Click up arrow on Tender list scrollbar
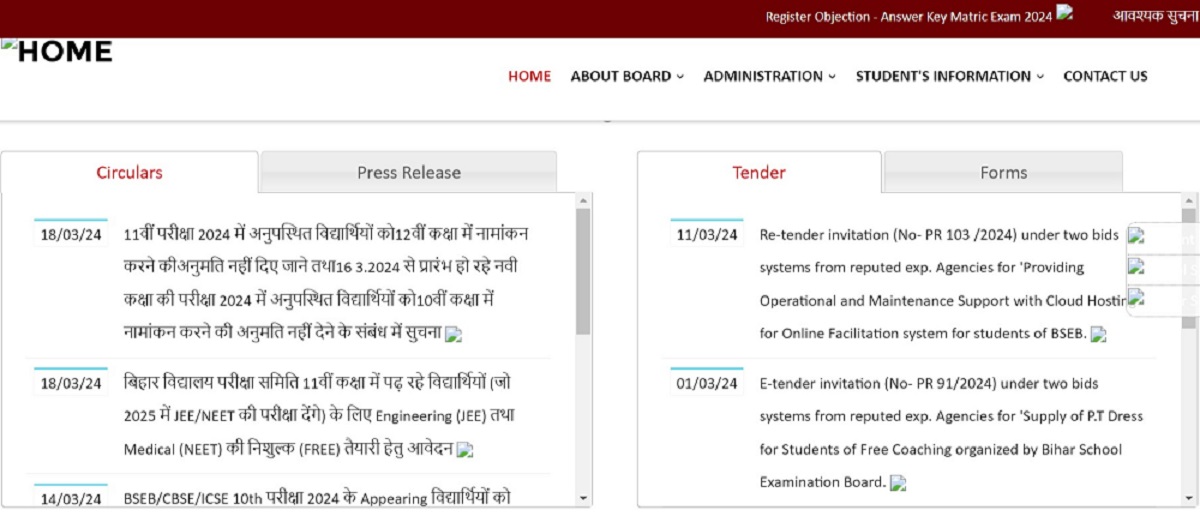 1188,201
